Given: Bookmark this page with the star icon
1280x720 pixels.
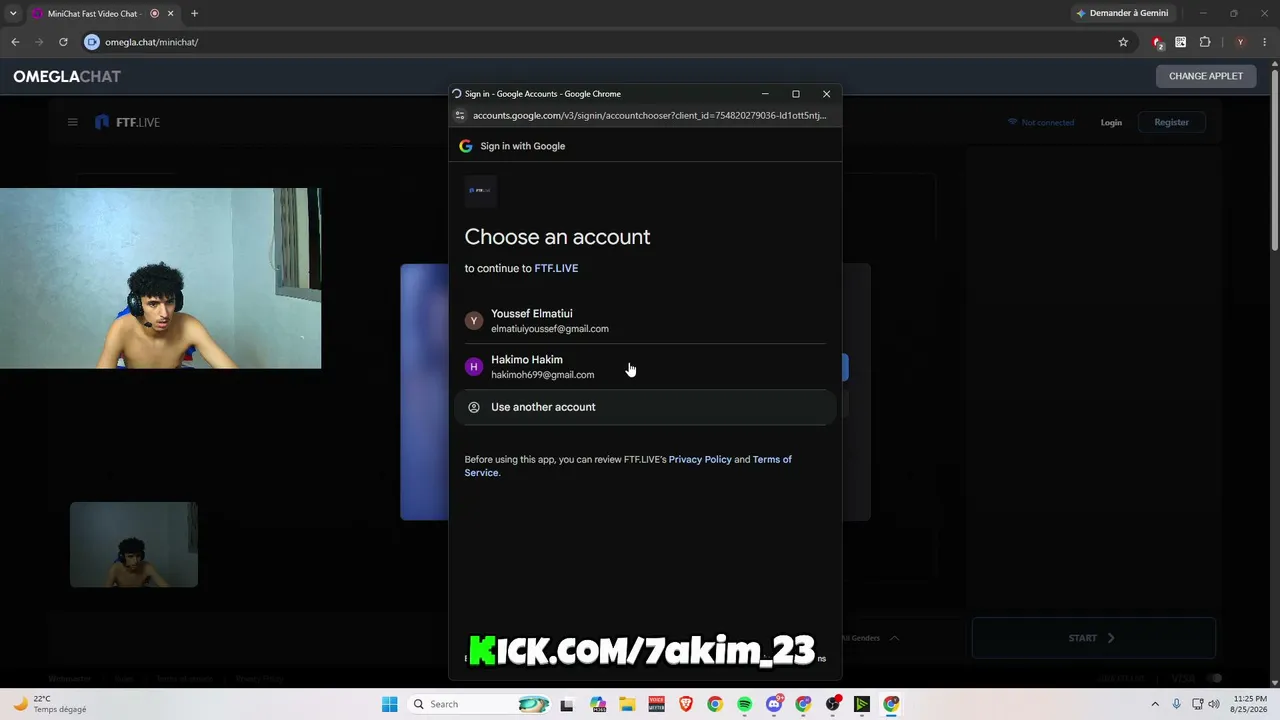Looking at the screenshot, I should (1123, 42).
